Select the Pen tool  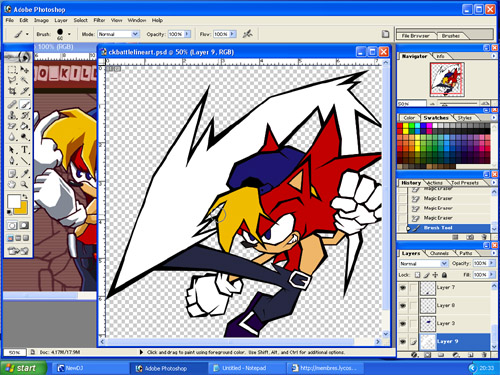tap(12, 161)
